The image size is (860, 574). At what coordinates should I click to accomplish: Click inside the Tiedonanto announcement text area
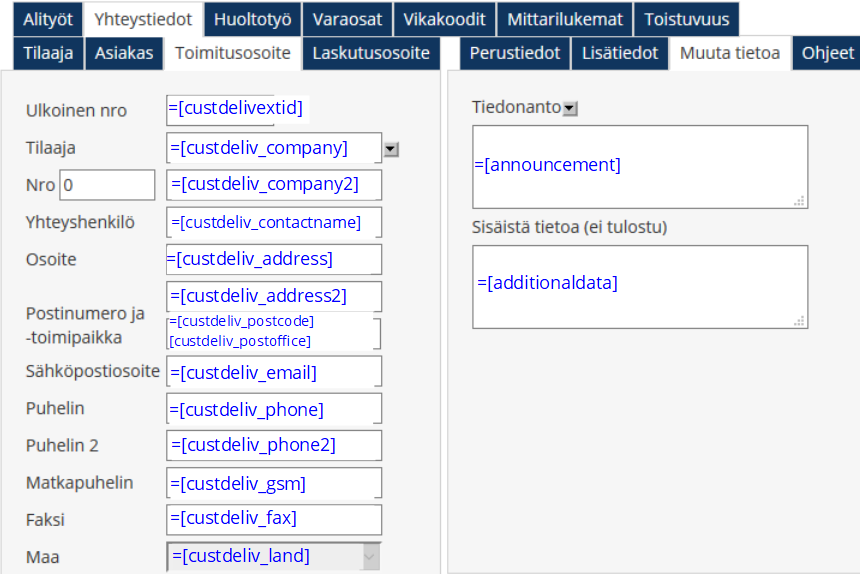click(x=640, y=166)
